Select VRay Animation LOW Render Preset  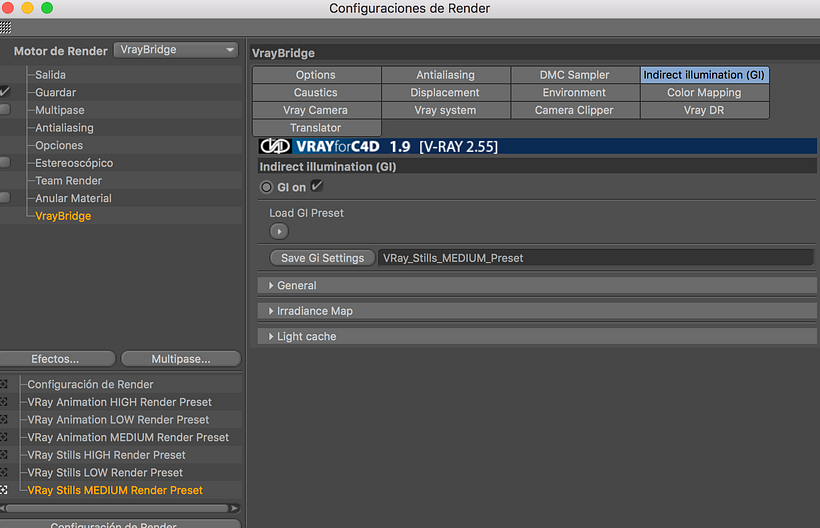coord(118,420)
